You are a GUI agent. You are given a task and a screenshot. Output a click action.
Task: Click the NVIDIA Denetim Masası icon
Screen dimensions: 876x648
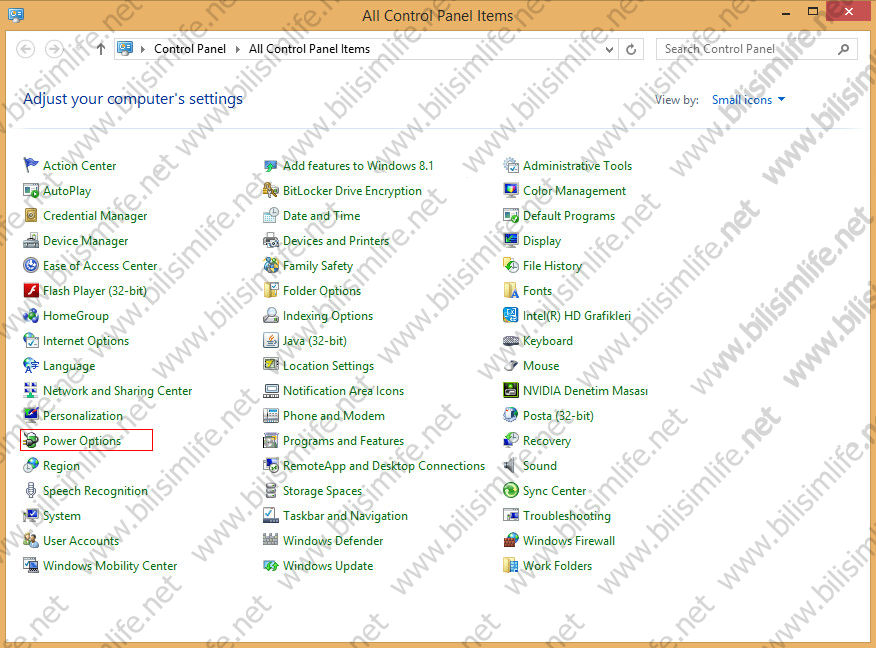[x=511, y=391]
